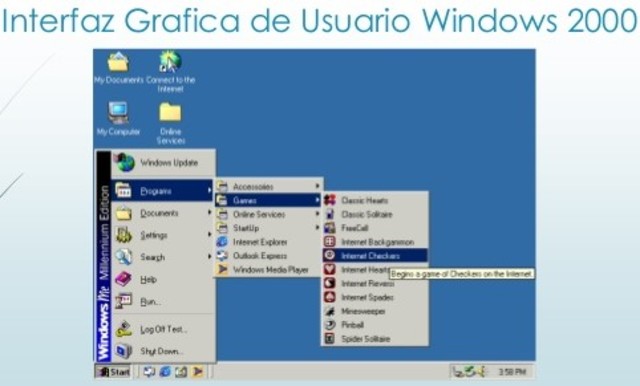The image size is (640, 386).
Task: Choose Run... from the Start menu
Action: [x=162, y=302]
